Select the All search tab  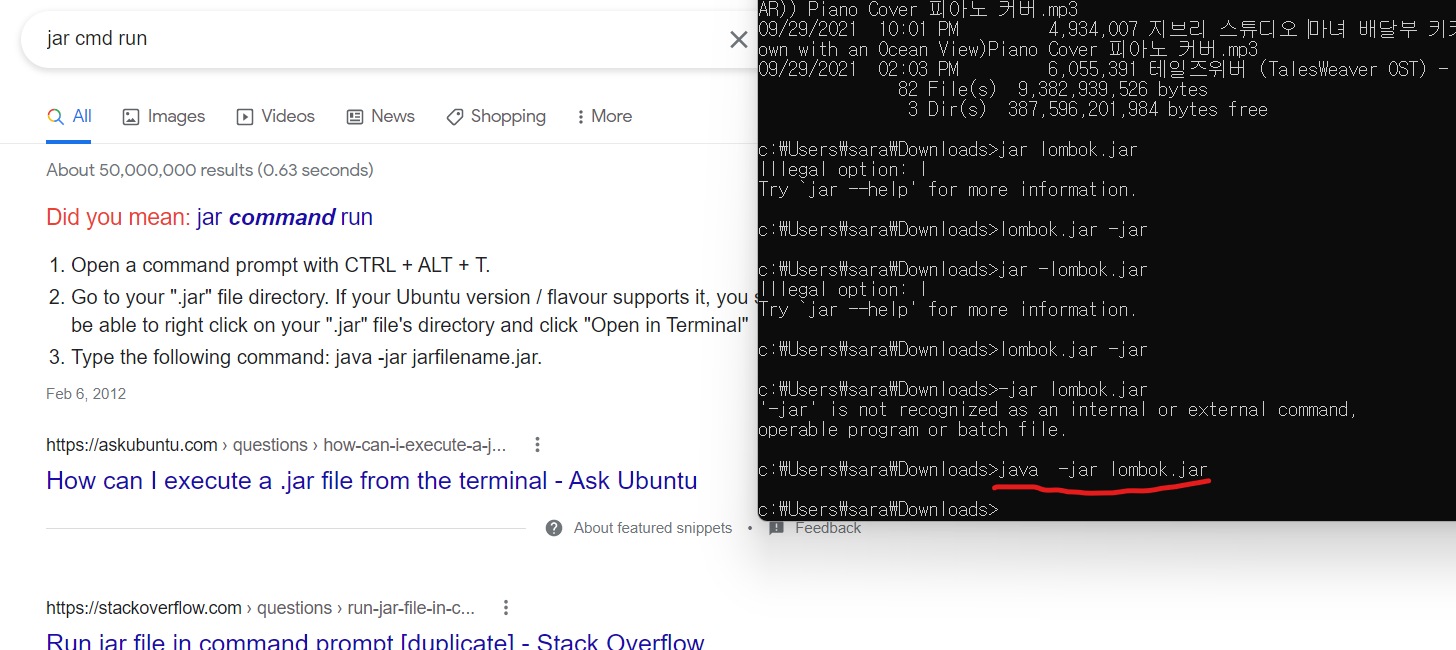[x=69, y=116]
